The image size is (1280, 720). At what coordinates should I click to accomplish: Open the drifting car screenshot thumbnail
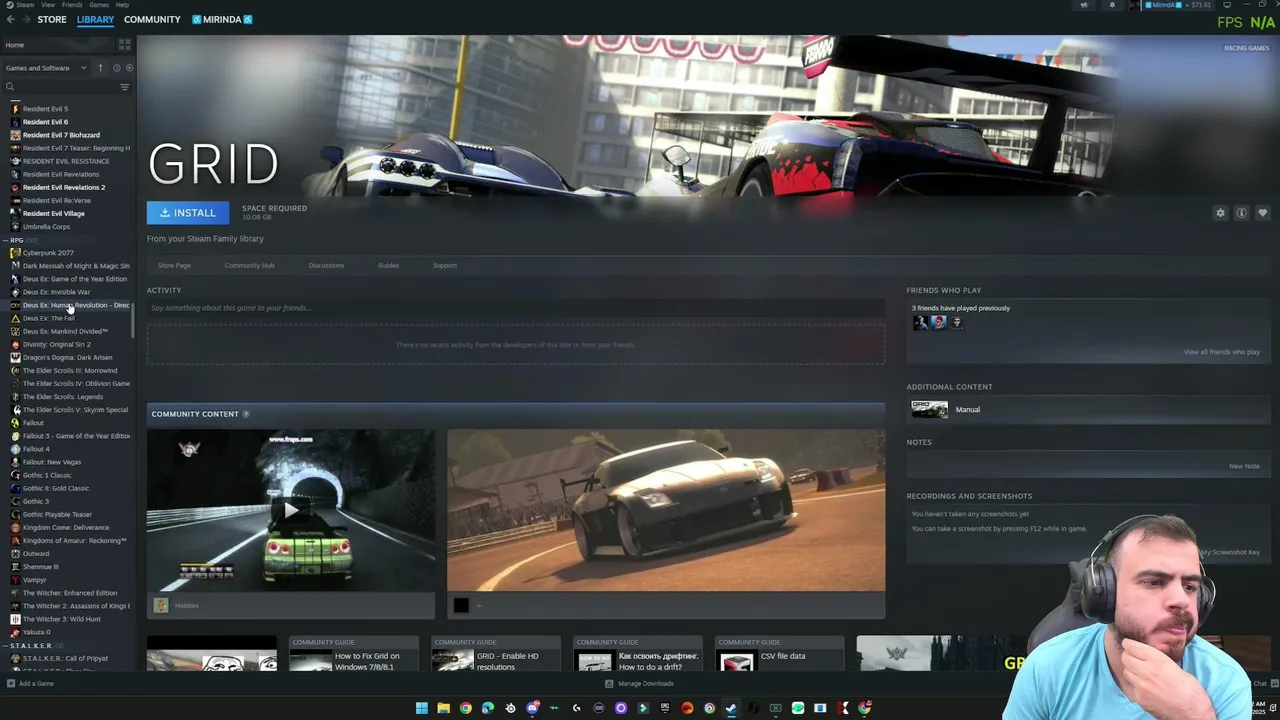[x=666, y=510]
